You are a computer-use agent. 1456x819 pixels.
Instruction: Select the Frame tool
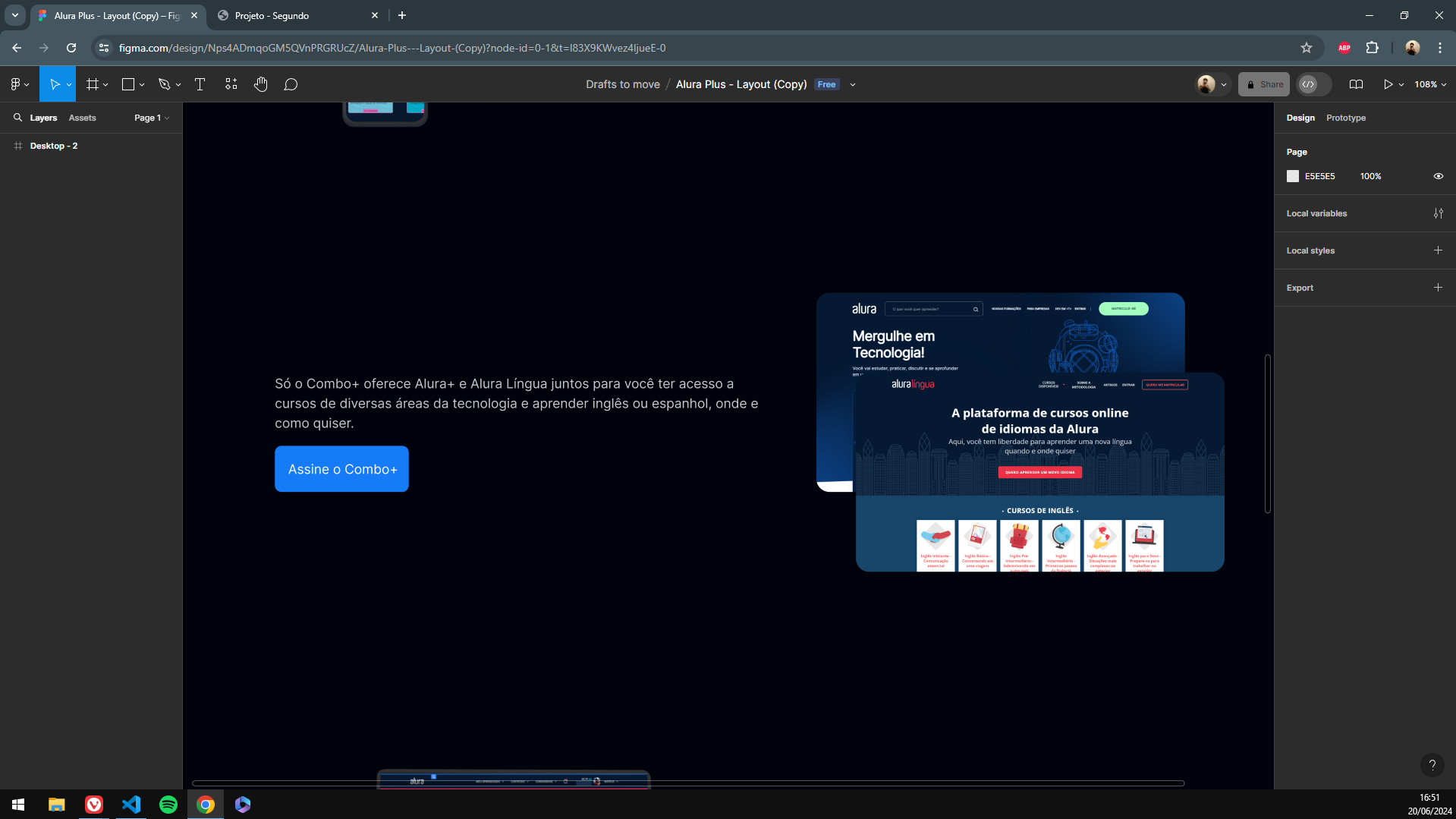pyautogui.click(x=93, y=84)
